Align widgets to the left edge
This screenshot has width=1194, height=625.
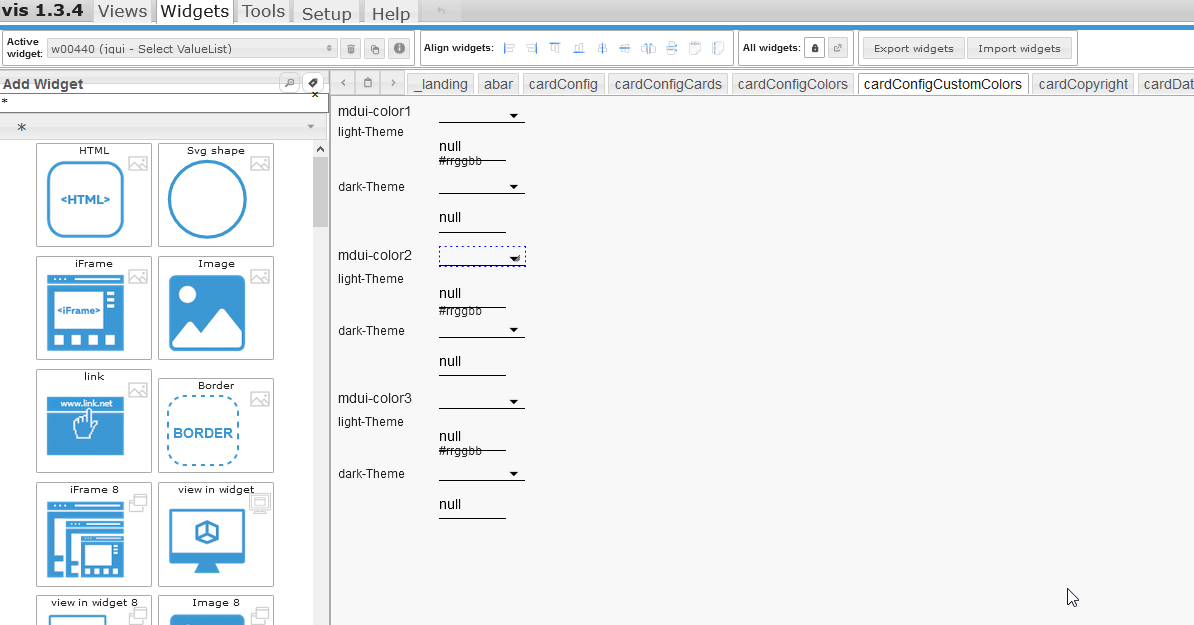pyautogui.click(x=509, y=48)
